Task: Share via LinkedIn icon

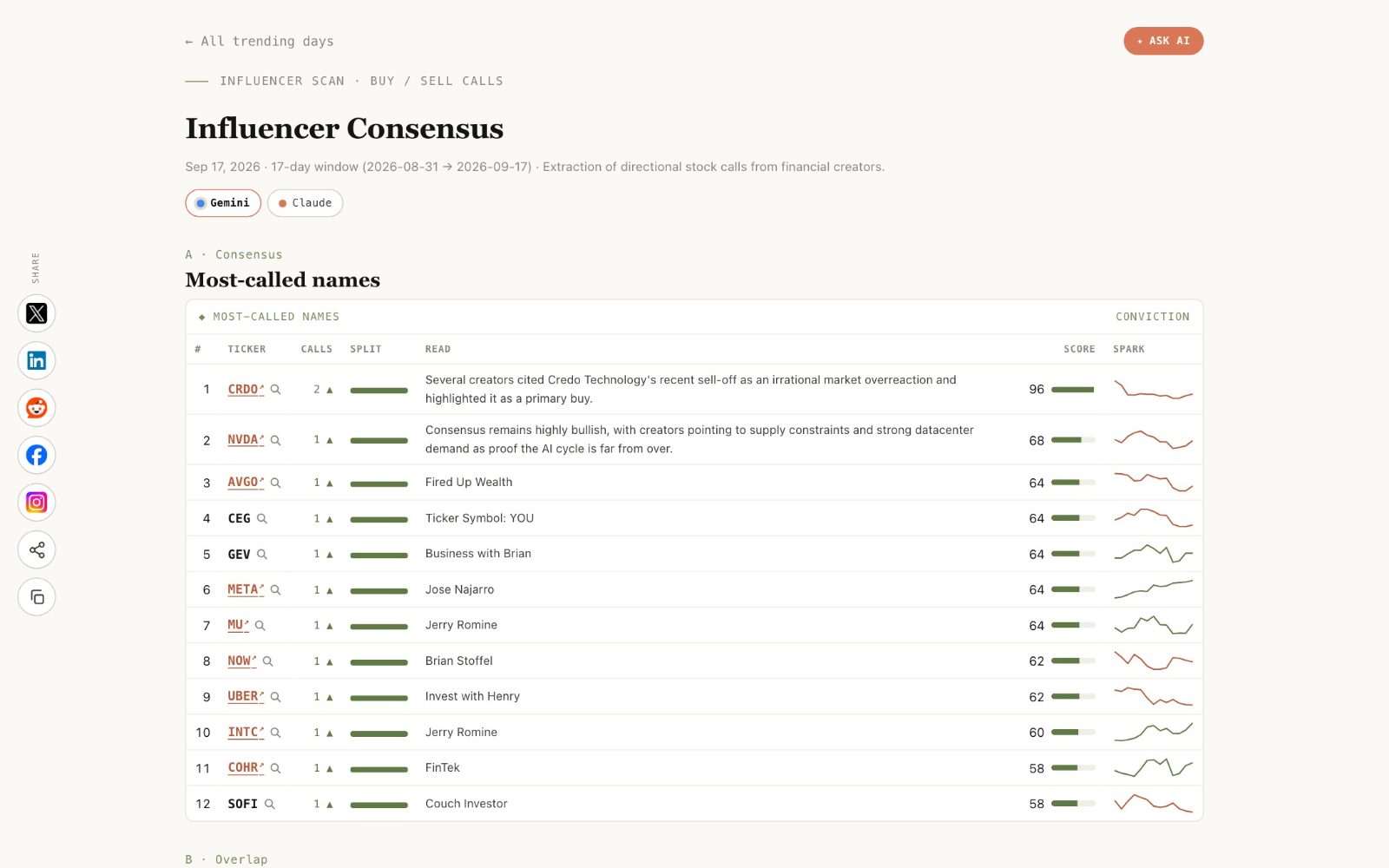Action: point(36,360)
